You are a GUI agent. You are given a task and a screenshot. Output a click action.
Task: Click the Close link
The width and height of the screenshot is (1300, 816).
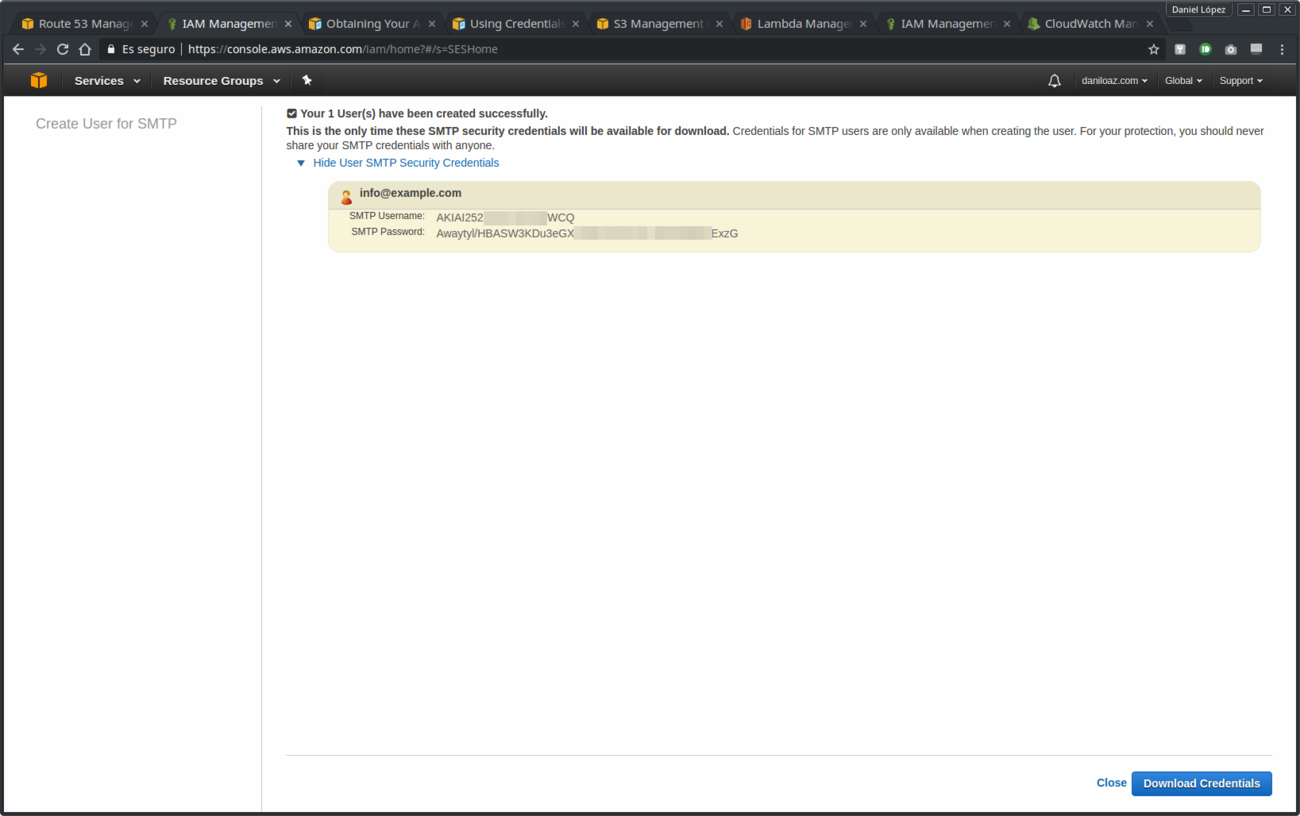point(1111,782)
